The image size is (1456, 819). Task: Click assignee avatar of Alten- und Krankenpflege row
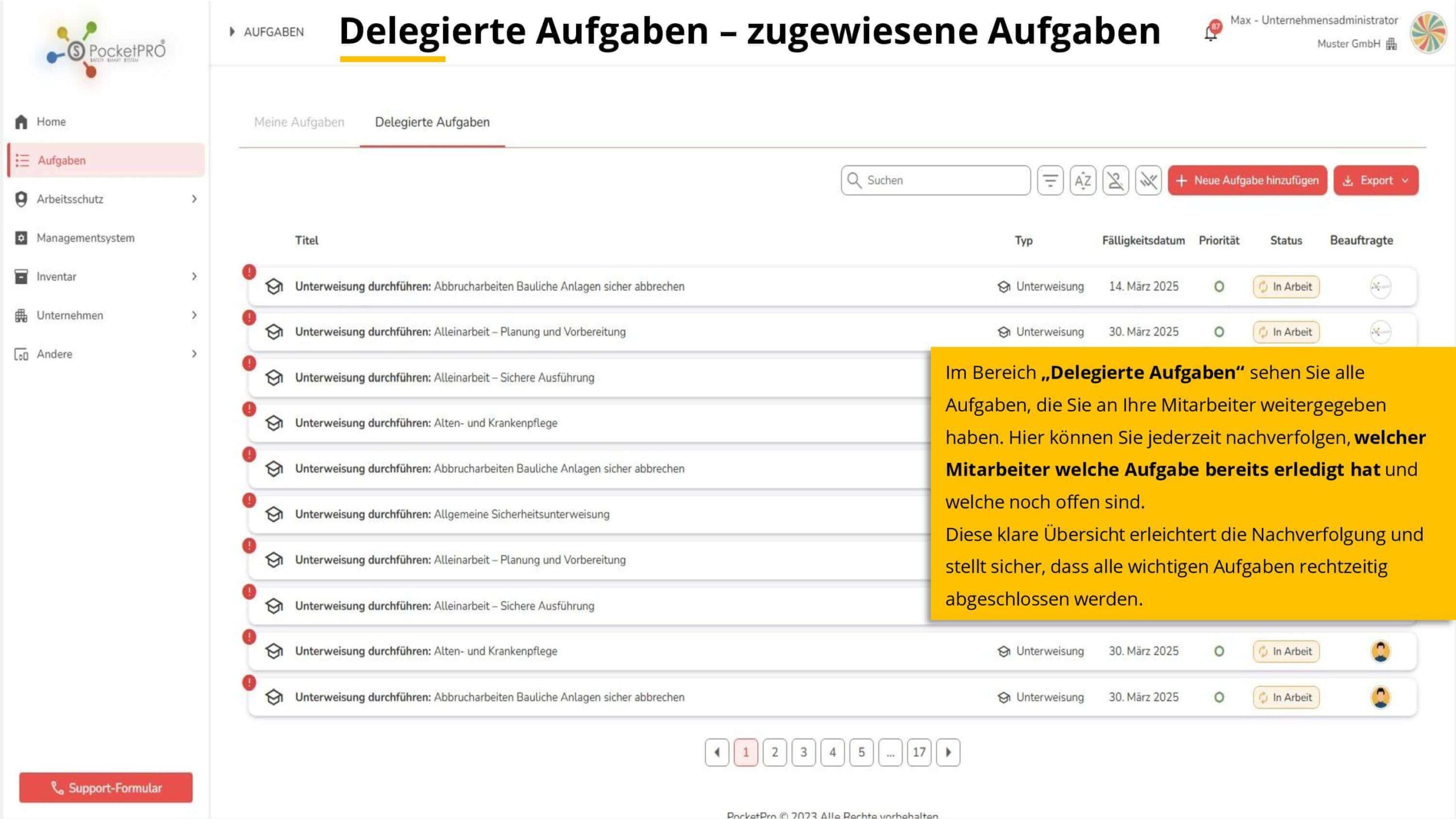click(1380, 651)
